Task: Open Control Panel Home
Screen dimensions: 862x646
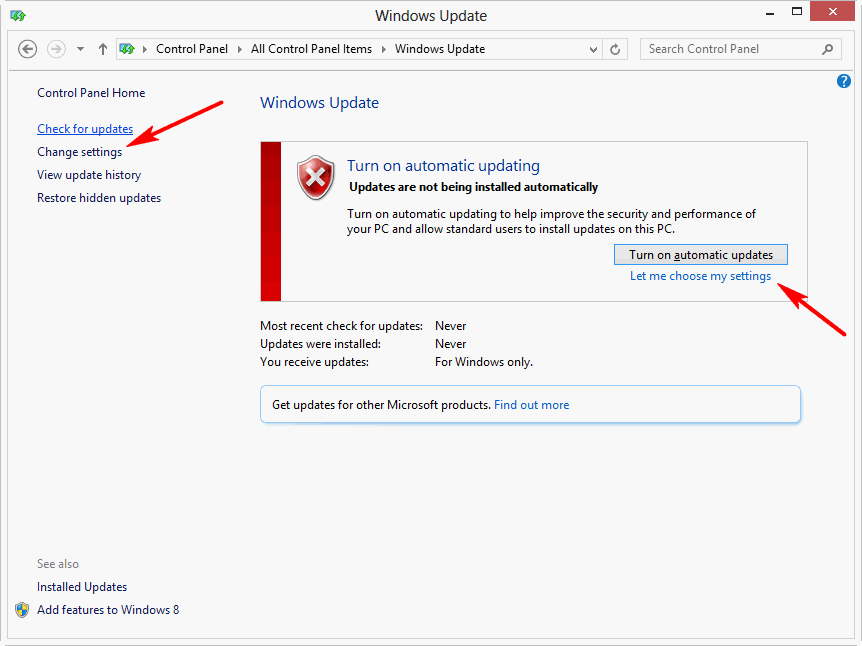Action: (x=91, y=93)
